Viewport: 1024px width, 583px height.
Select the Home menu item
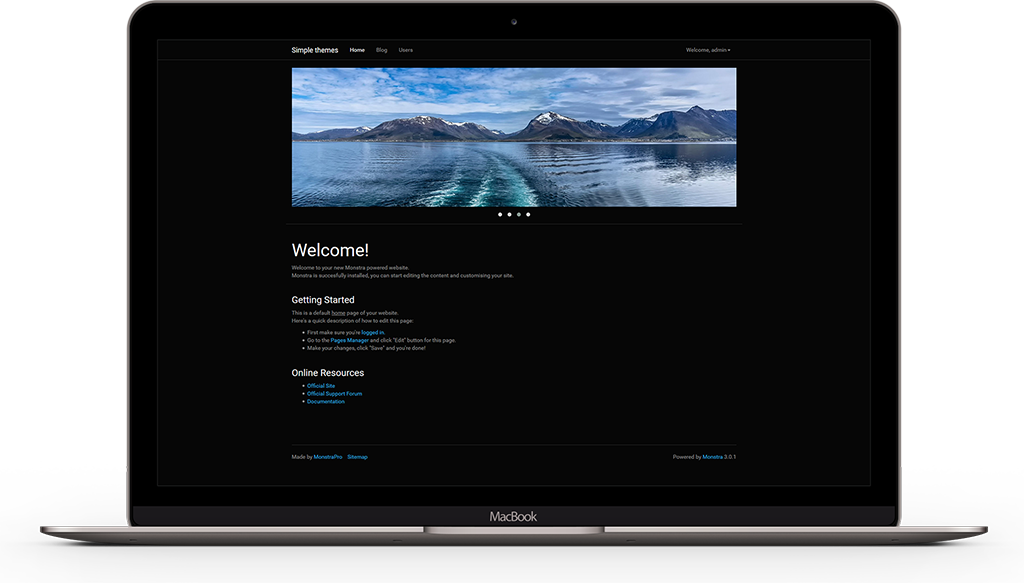click(357, 49)
